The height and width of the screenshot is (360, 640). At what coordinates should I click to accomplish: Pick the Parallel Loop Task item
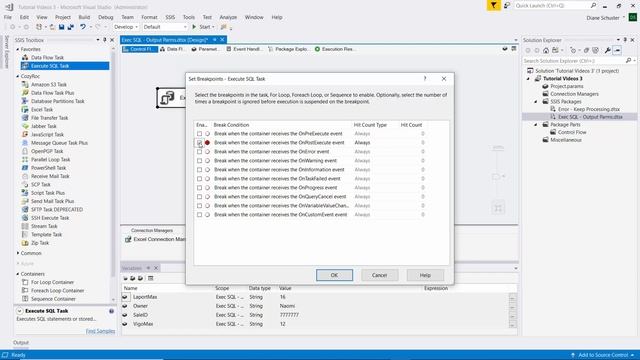51,160
